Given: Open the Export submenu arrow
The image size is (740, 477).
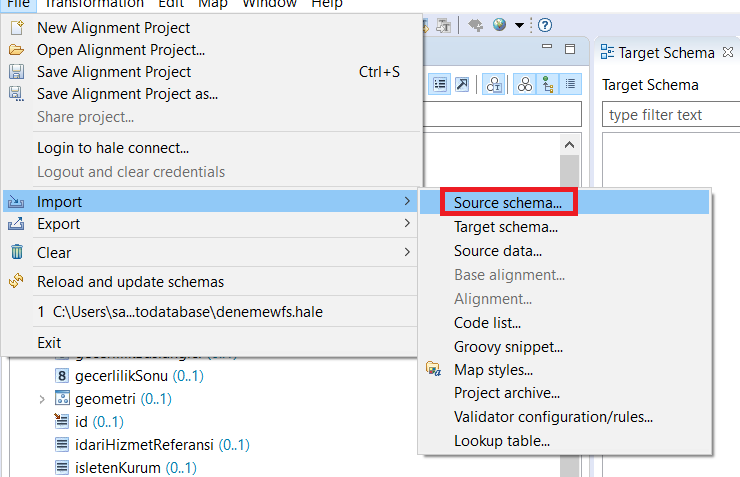Looking at the screenshot, I should [407, 223].
